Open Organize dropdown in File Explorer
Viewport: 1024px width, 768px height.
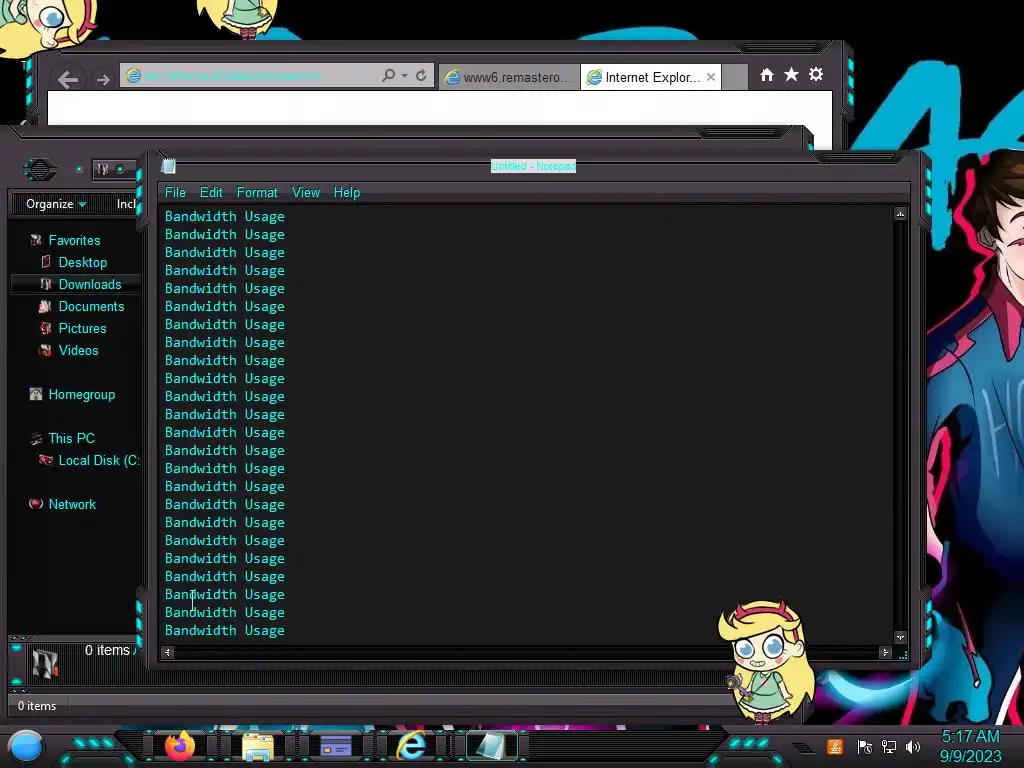click(56, 204)
